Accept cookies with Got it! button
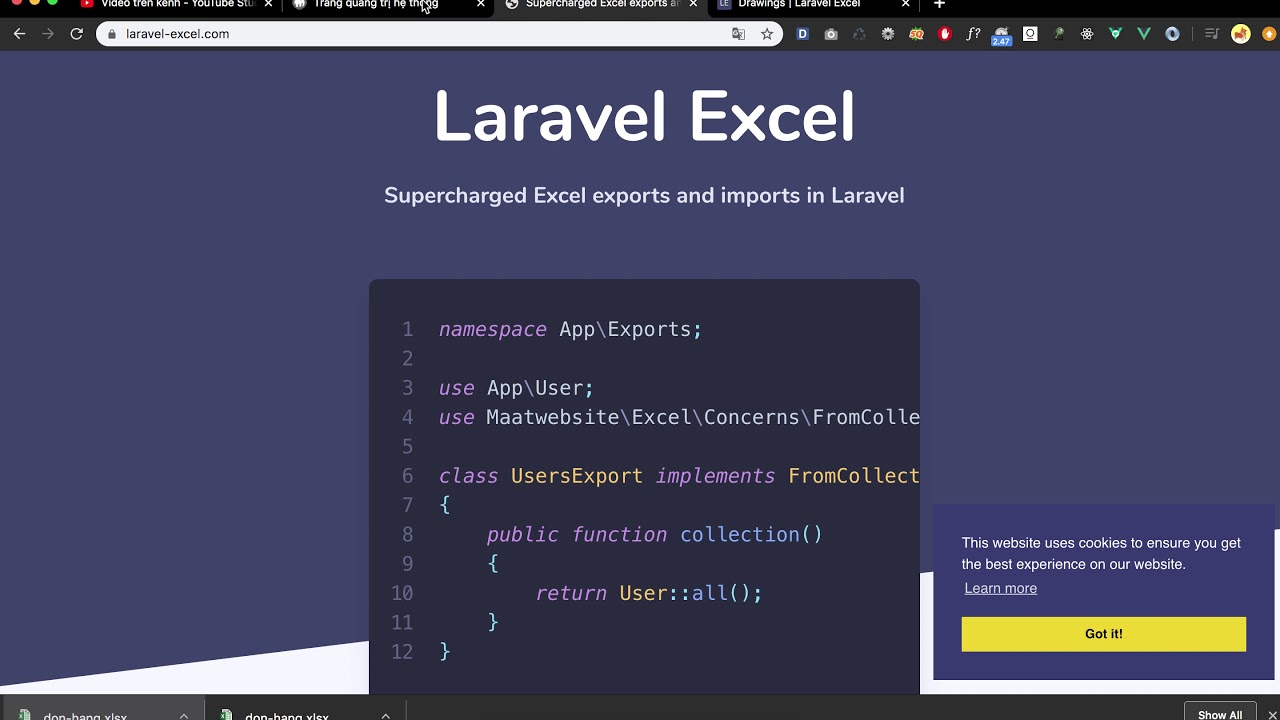 [x=1104, y=634]
